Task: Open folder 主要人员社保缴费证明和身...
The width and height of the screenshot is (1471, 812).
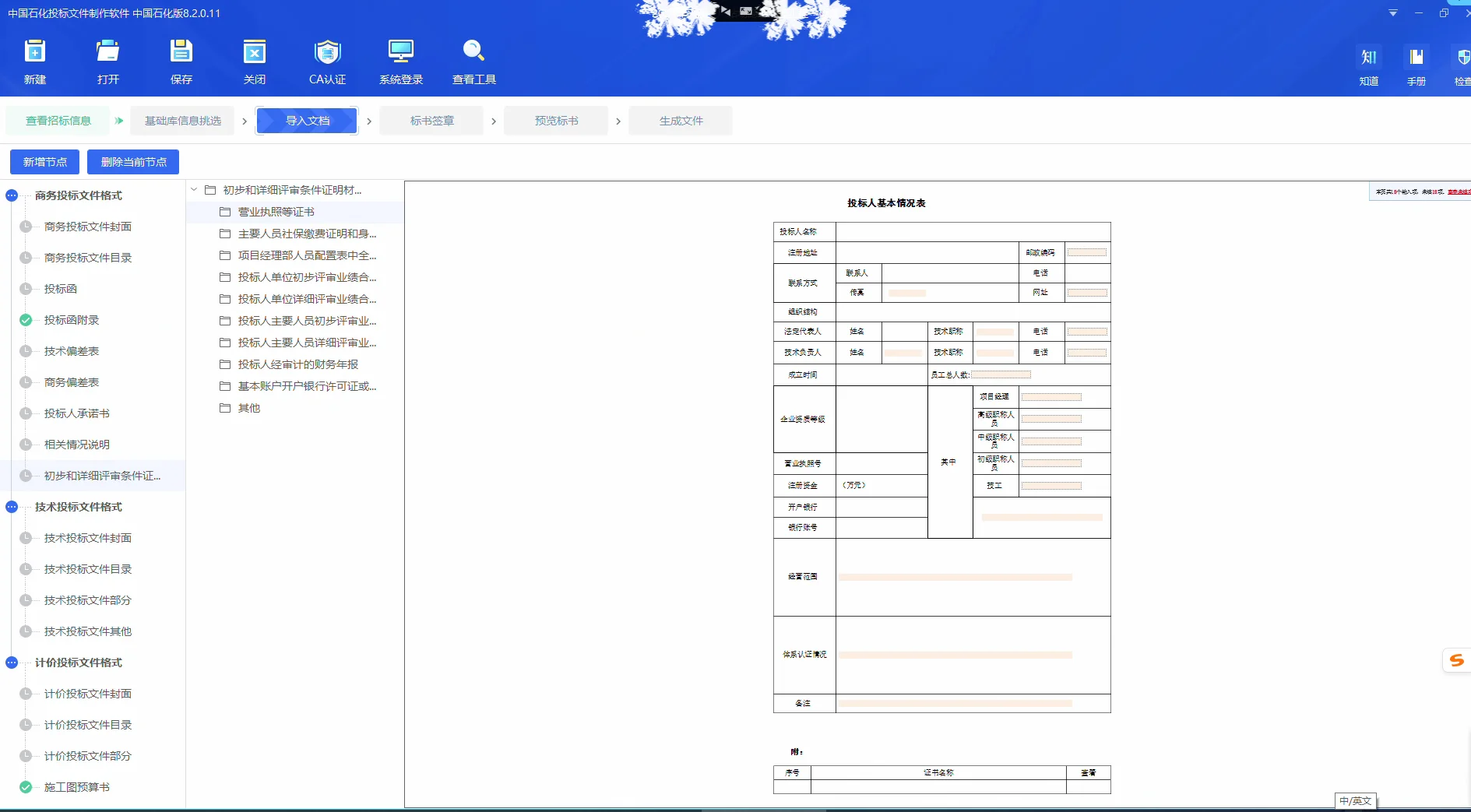Action: pyautogui.click(x=307, y=234)
